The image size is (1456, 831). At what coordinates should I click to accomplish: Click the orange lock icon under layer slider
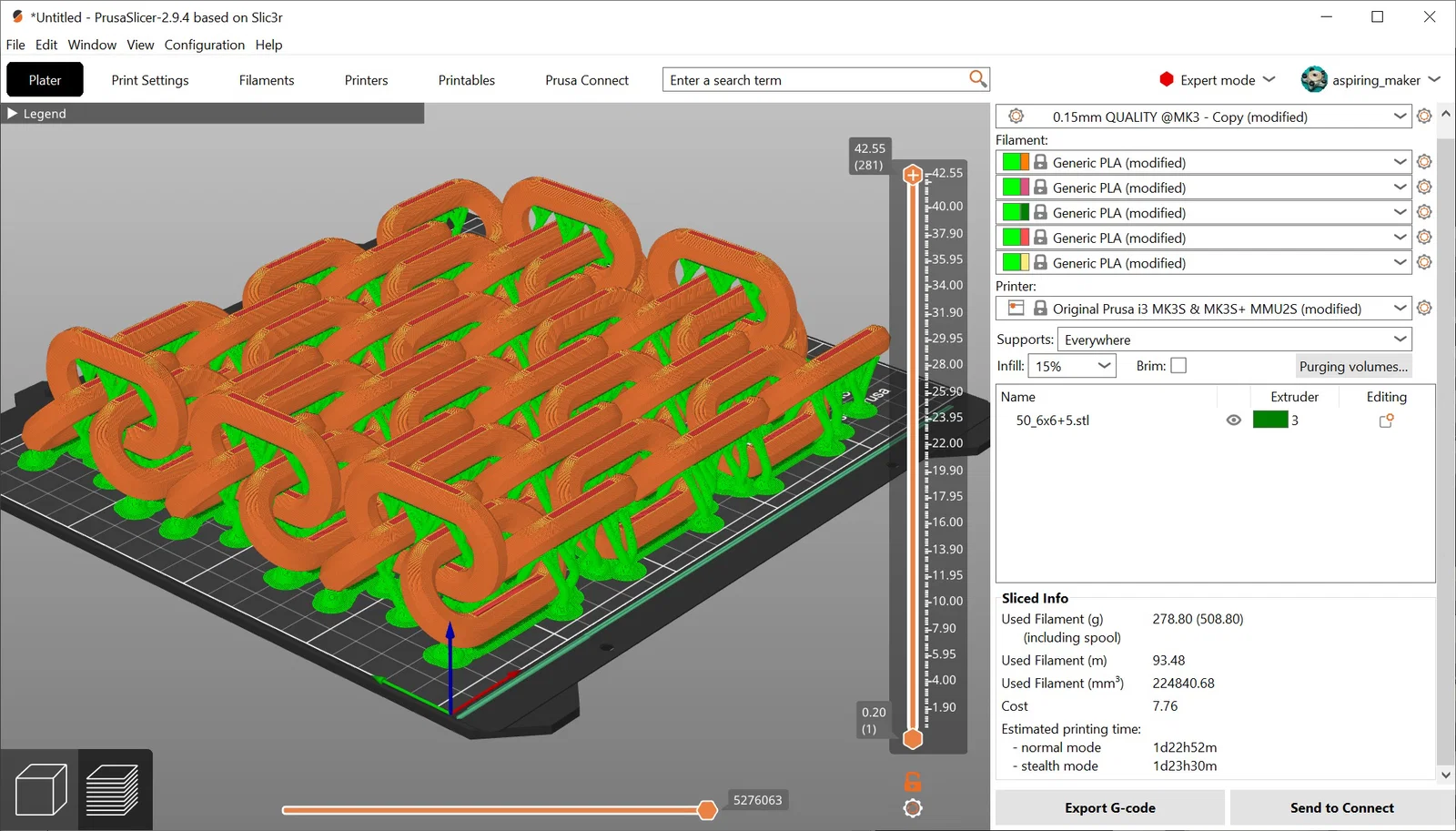click(x=913, y=781)
